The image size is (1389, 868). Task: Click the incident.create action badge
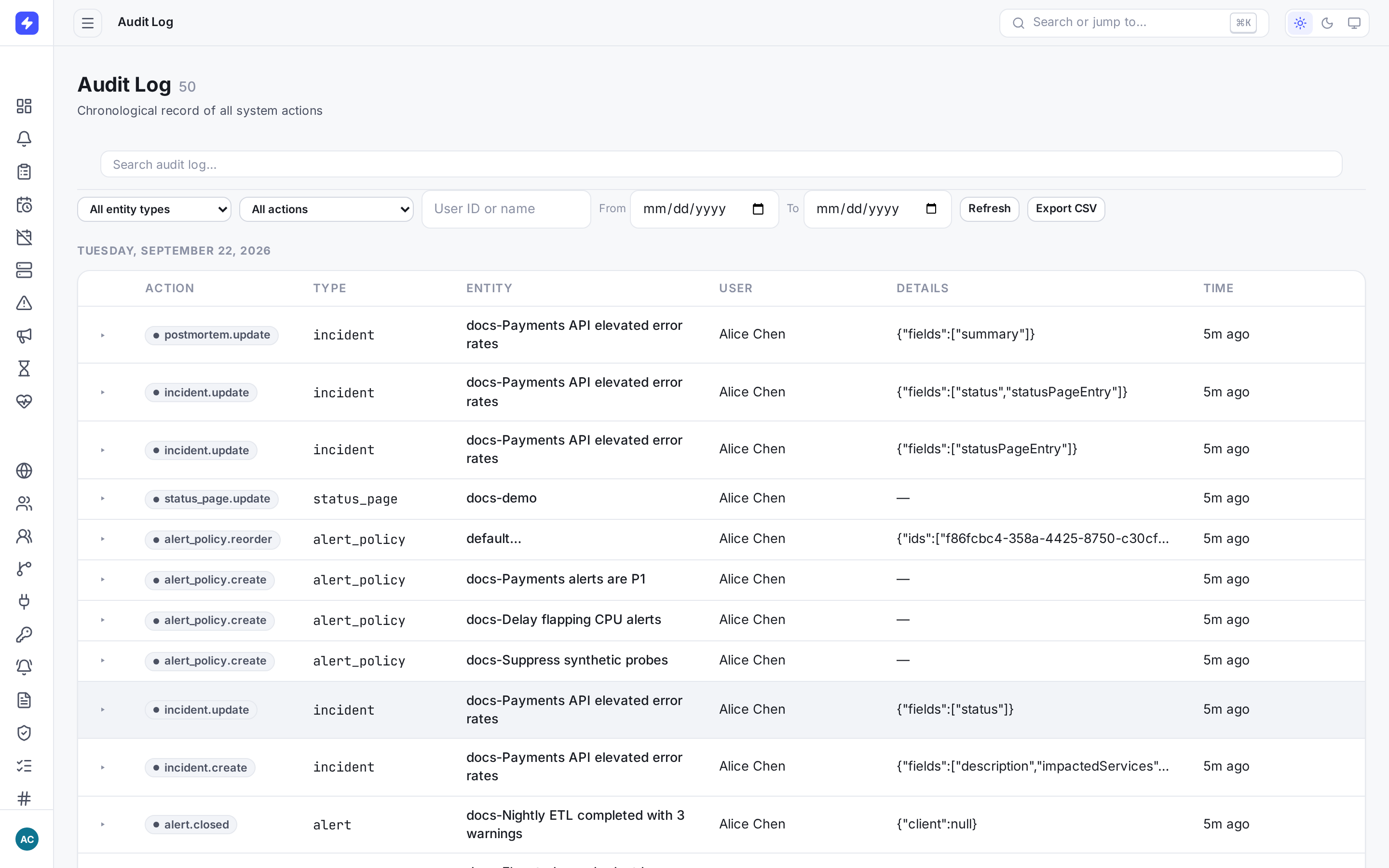point(200,768)
